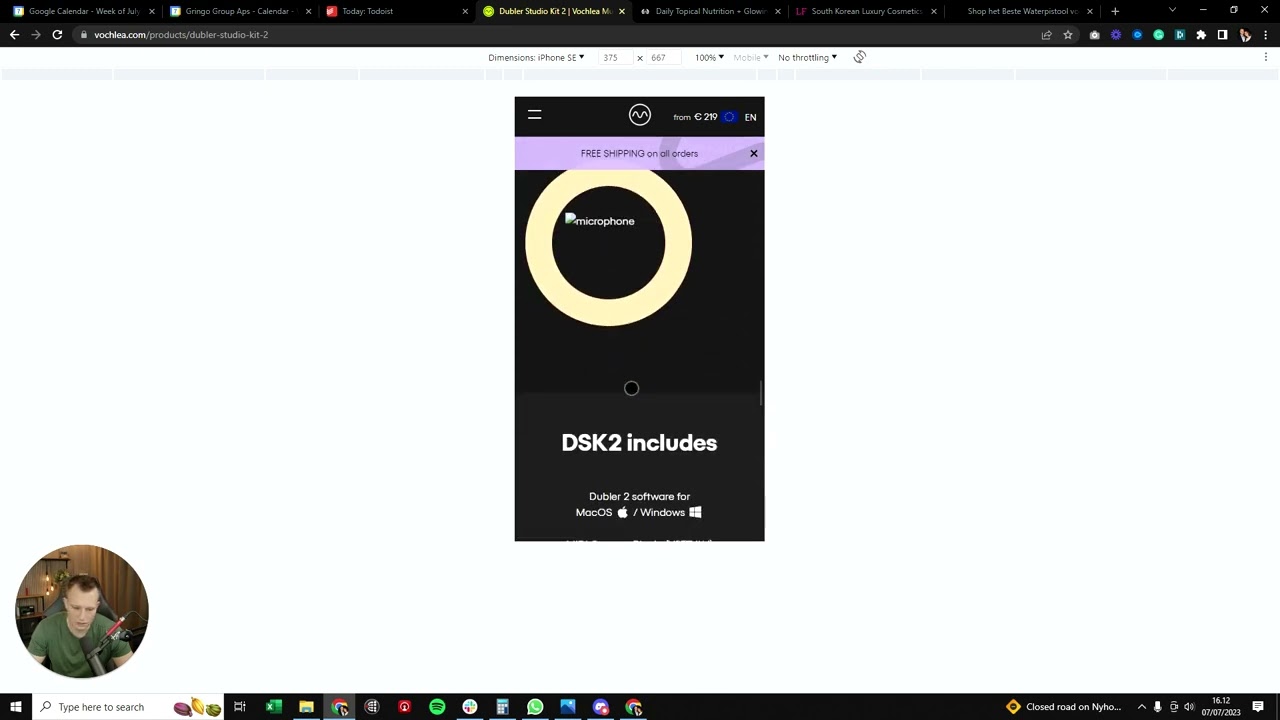
Task: Close the free shipping banner
Action: [754, 153]
